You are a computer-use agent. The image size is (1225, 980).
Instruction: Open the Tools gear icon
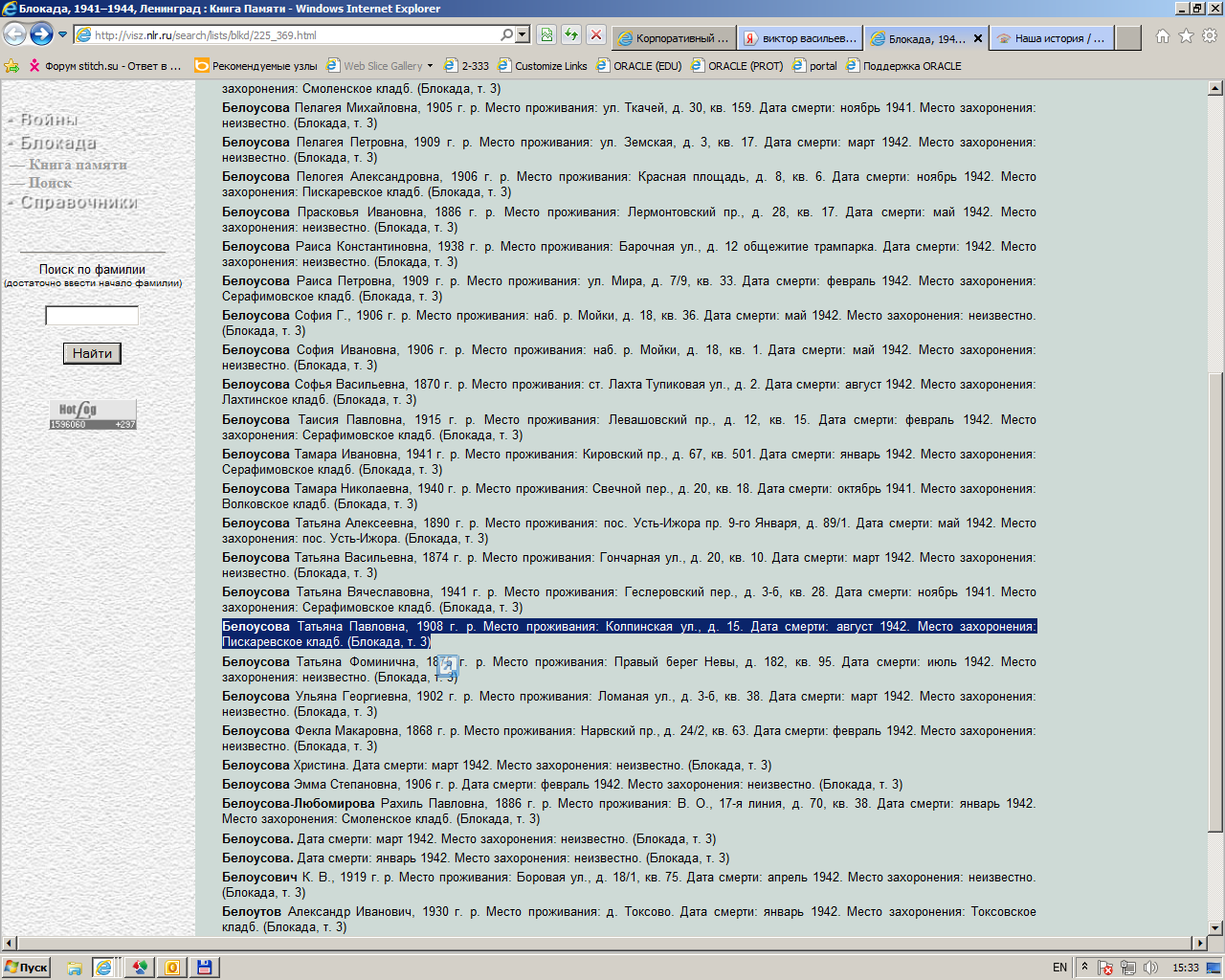(x=1210, y=36)
